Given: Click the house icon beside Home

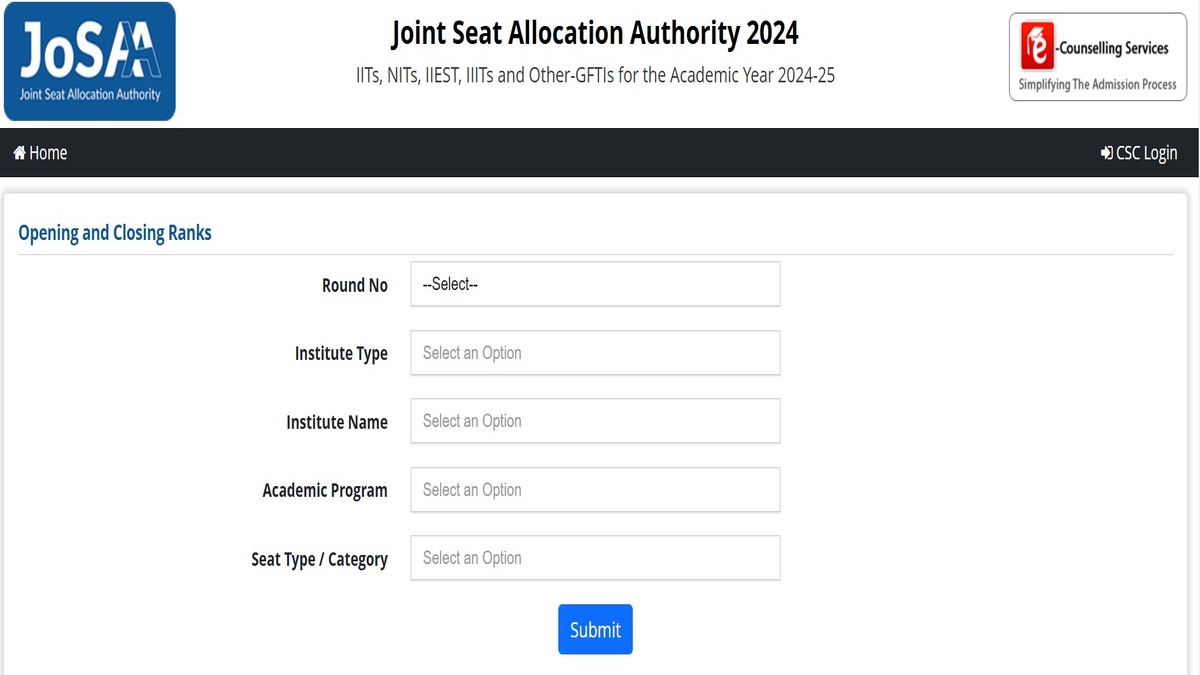Looking at the screenshot, I should pos(19,153).
